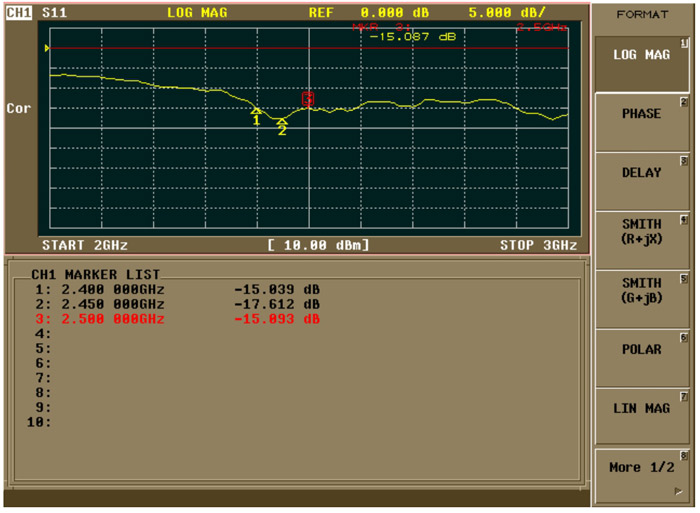Click the 2.5GHz marker frequency readout
This screenshot has height=513, width=700.
542,27
